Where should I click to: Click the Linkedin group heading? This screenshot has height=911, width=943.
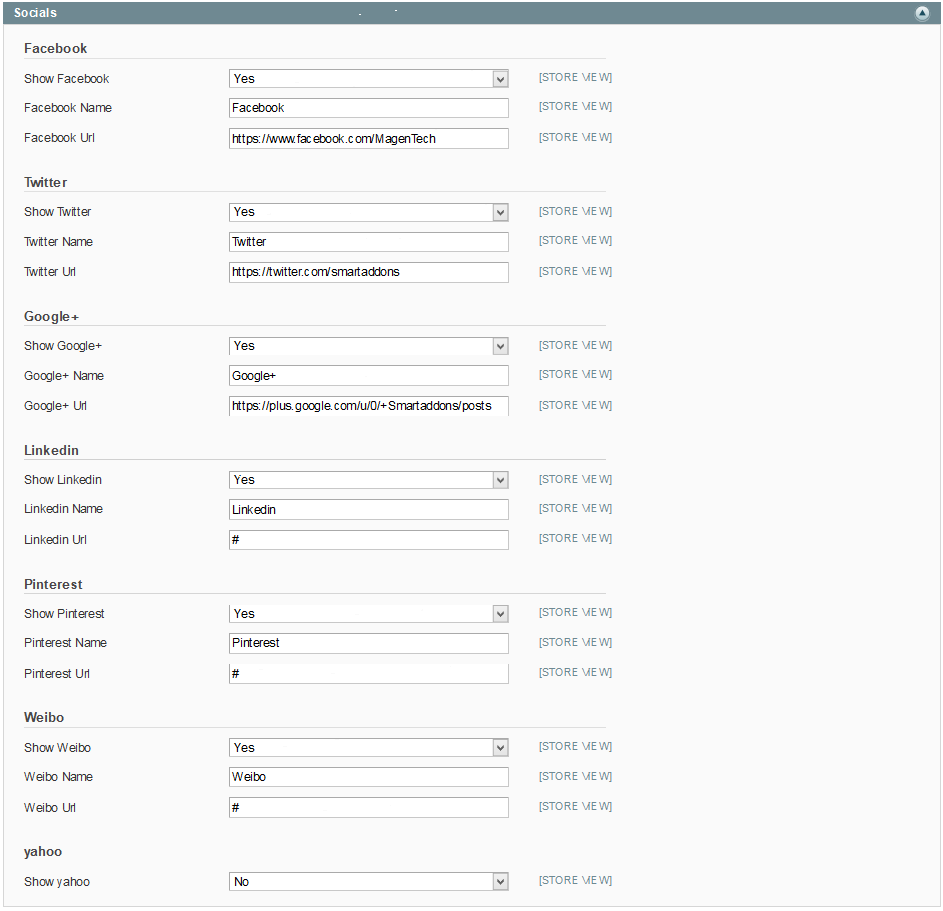51,450
